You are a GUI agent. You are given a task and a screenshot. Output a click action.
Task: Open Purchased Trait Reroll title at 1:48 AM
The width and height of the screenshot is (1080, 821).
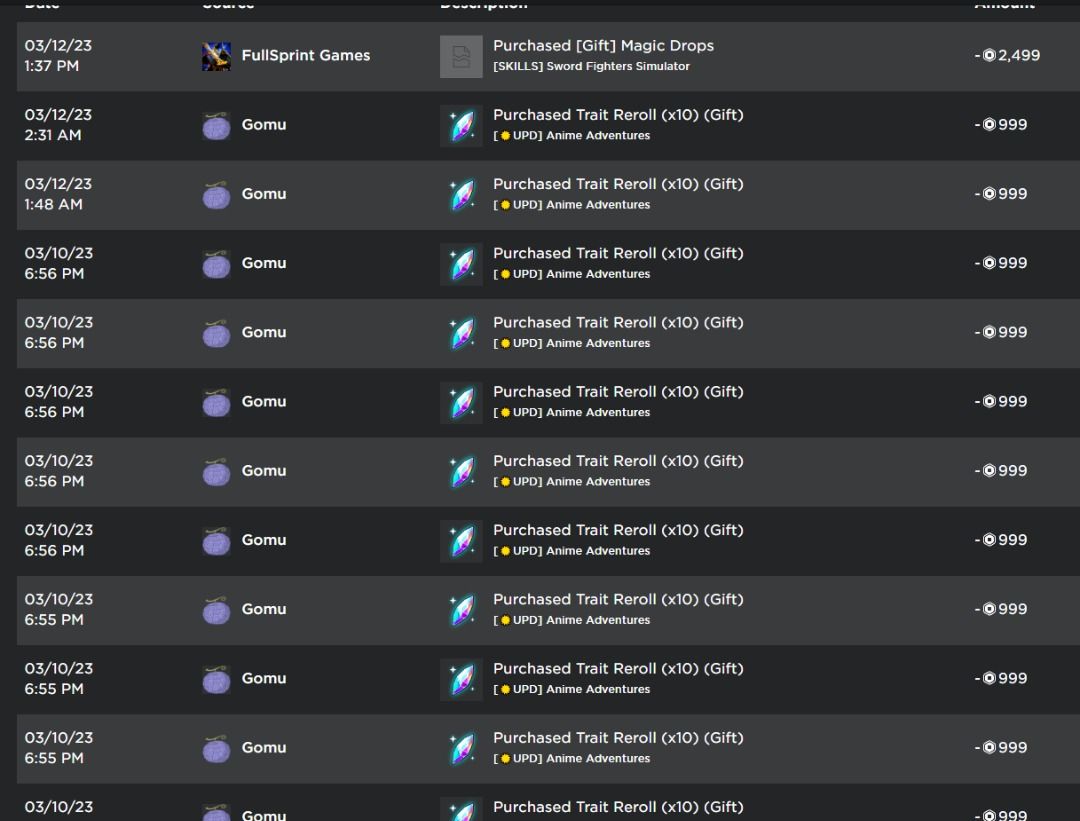click(618, 184)
